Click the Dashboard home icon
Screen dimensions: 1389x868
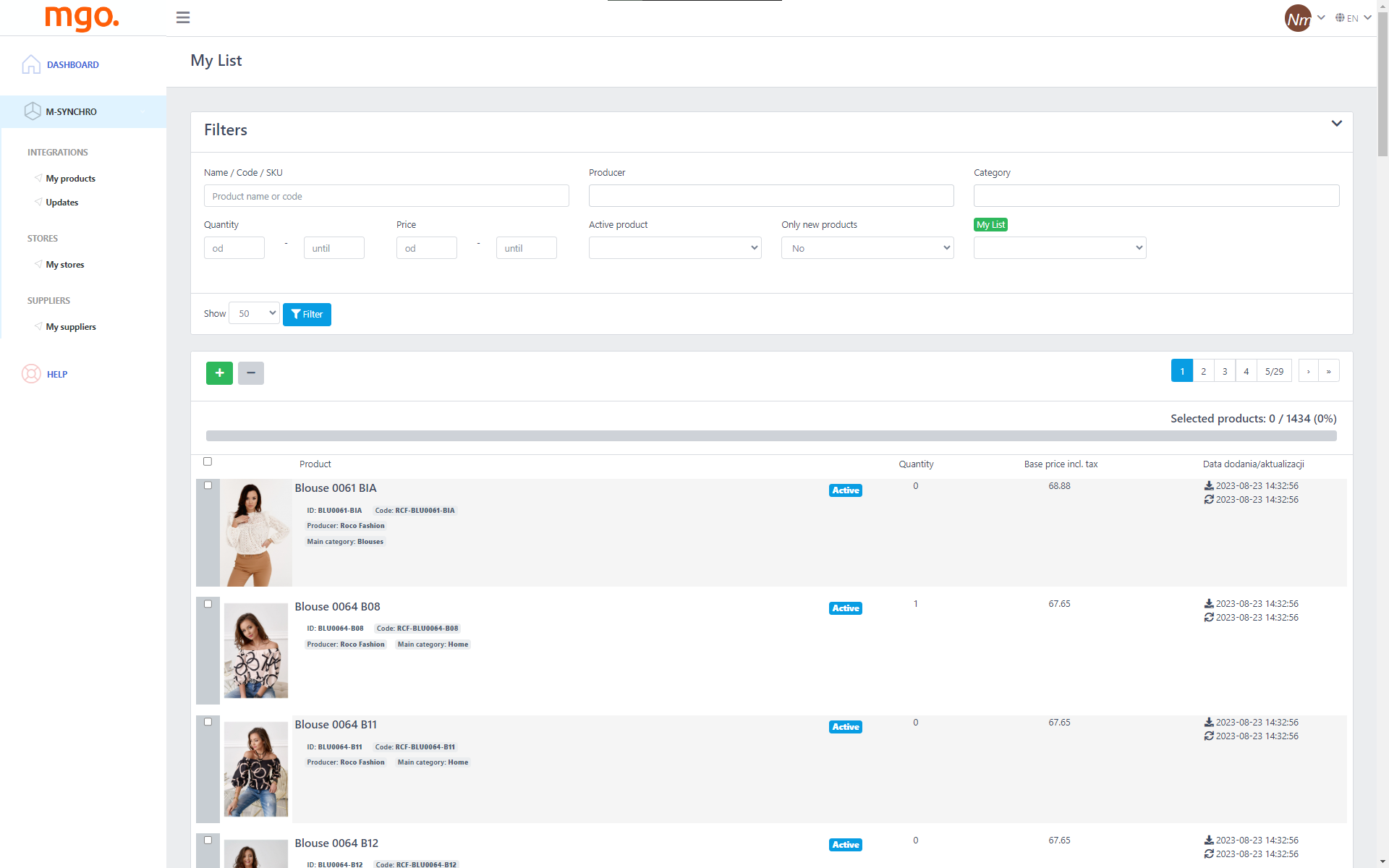point(31,64)
